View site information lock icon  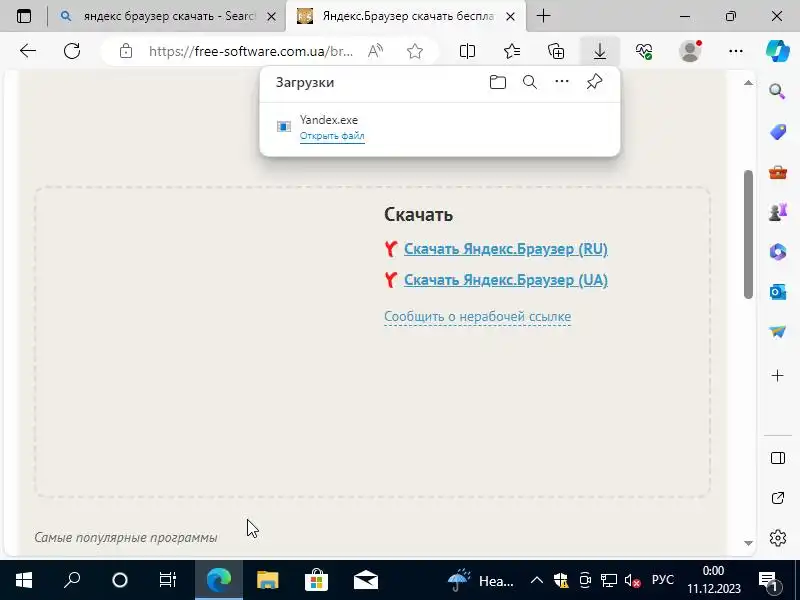[126, 51]
